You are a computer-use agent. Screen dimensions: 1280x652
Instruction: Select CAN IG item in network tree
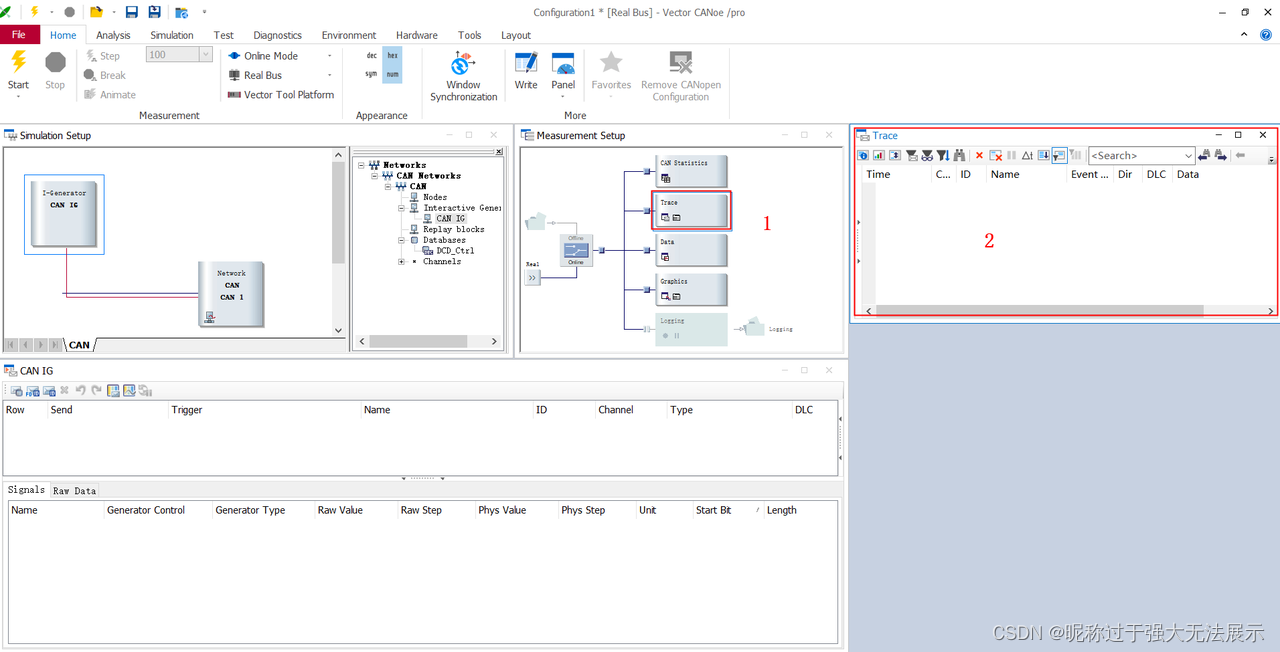coord(451,218)
